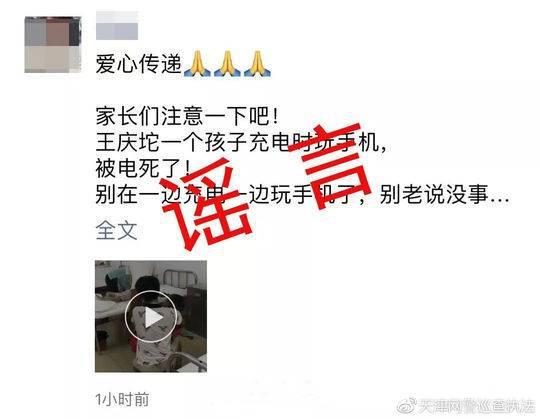Open the video thumbnail's hospital bed area
540x419 pixels.
tap(179, 280)
